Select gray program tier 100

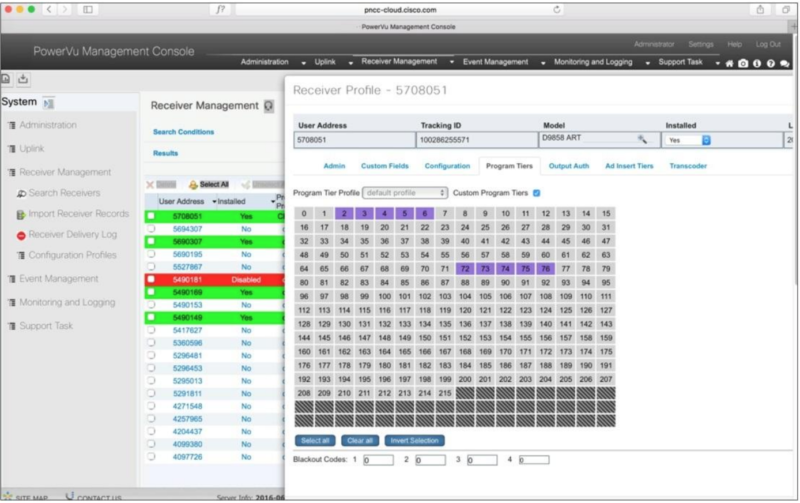pyautogui.click(x=384, y=296)
